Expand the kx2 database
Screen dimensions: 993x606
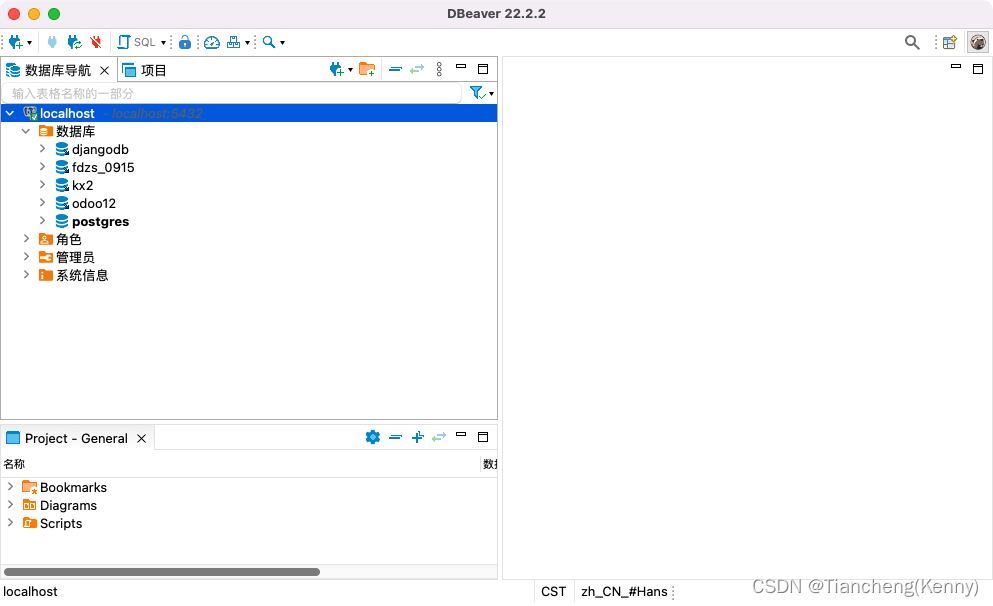coord(42,185)
